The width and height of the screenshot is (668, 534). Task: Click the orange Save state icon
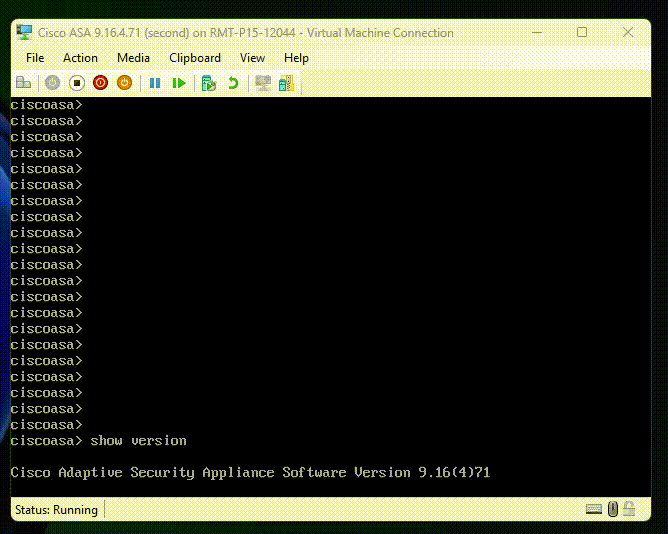click(124, 83)
